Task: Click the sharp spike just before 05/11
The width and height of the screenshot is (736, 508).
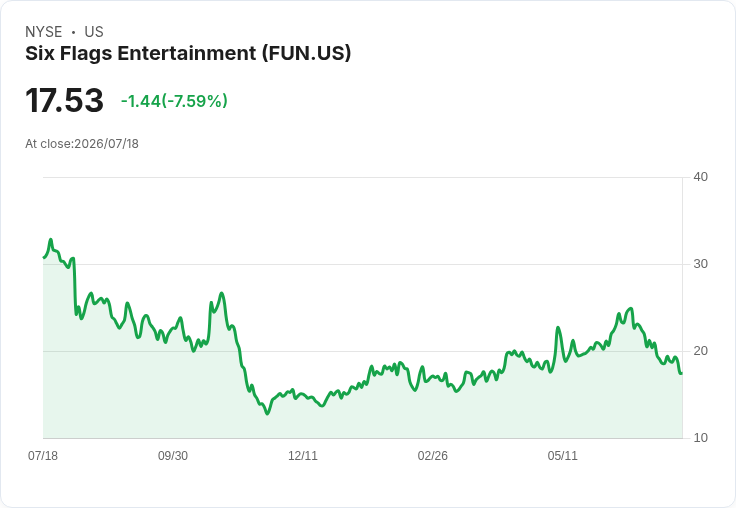Action: (558, 328)
